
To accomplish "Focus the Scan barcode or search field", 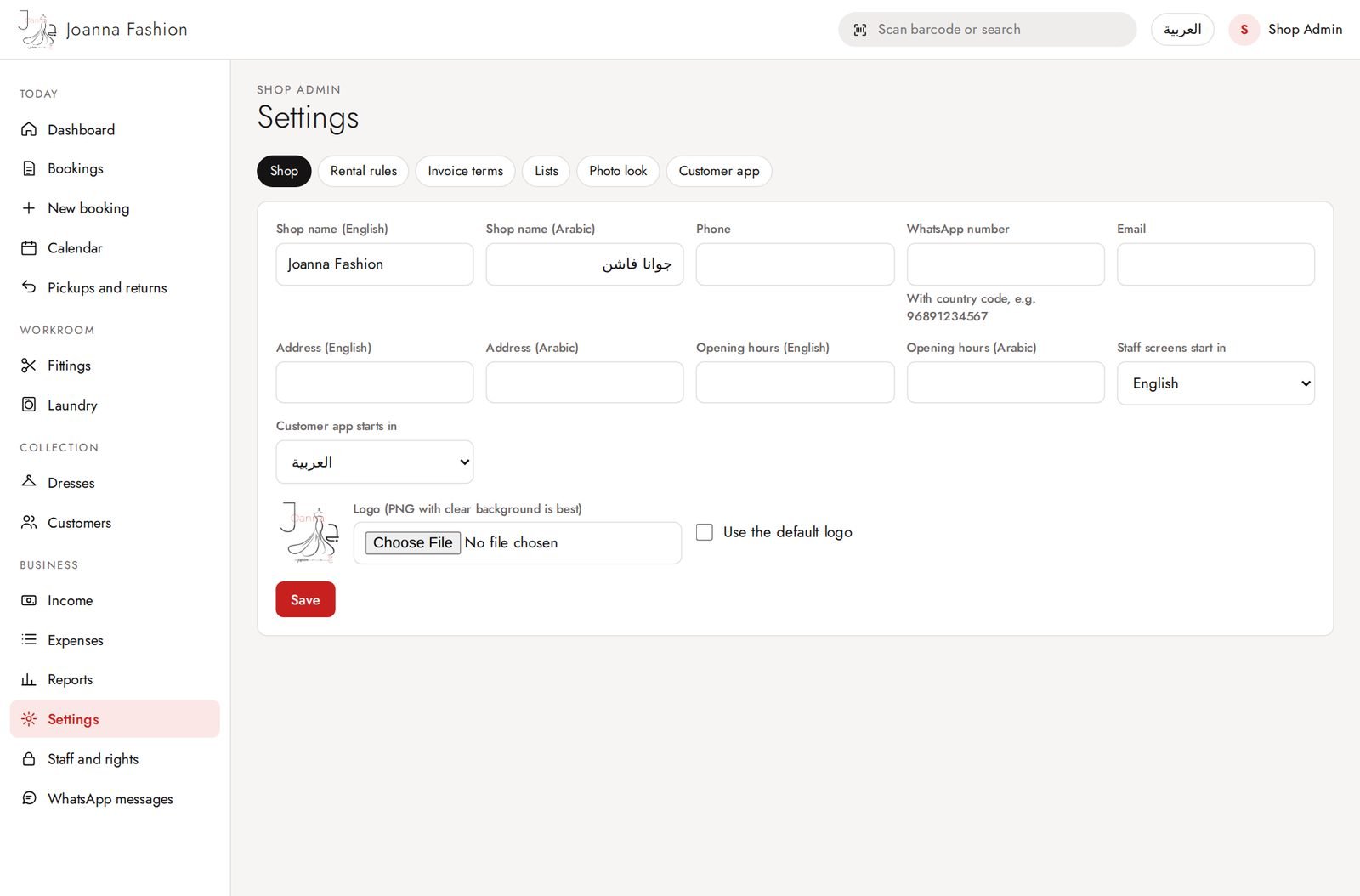I will (987, 30).
